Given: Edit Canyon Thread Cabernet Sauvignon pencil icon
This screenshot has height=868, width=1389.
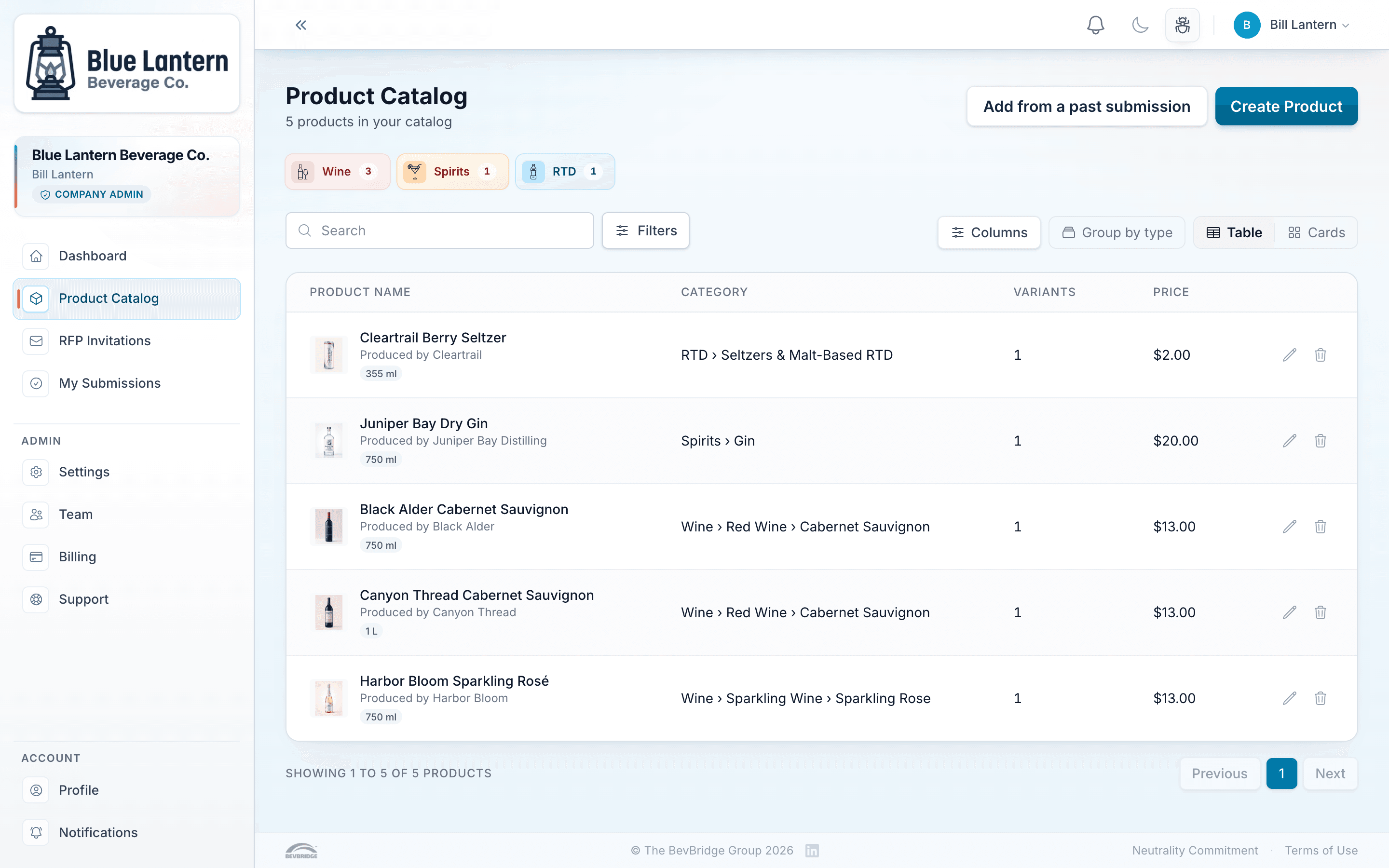Looking at the screenshot, I should click(x=1289, y=612).
